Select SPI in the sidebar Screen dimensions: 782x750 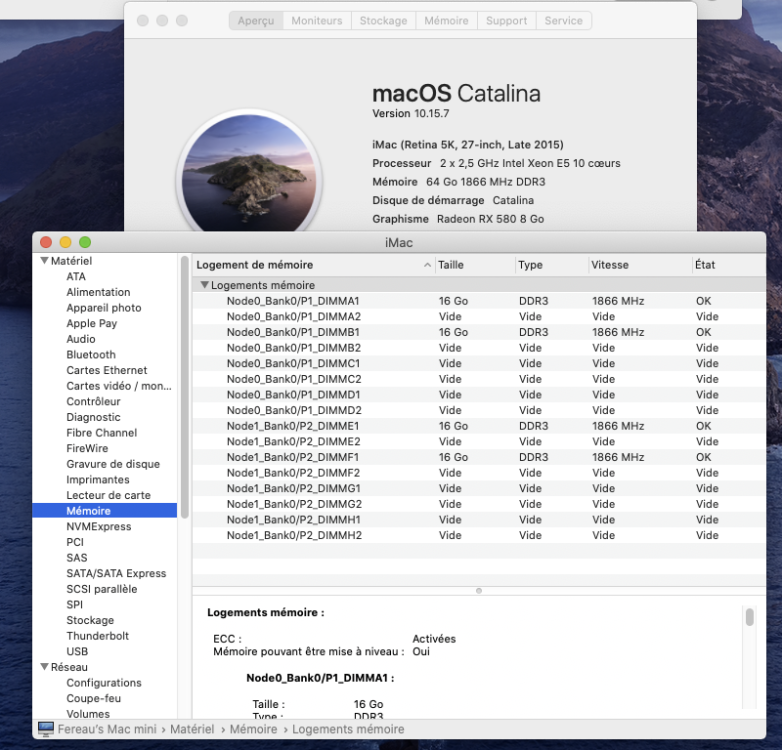(x=74, y=604)
